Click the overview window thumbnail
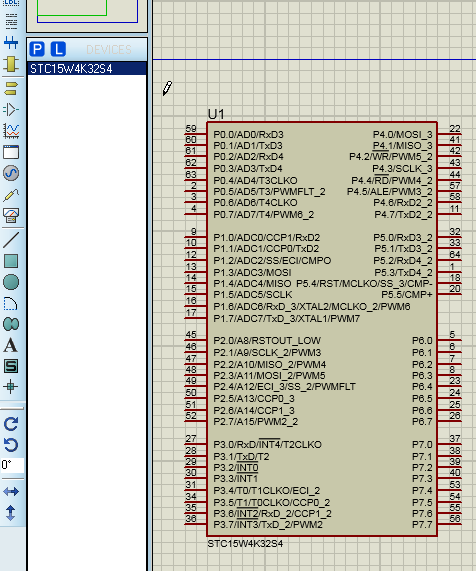 point(87,15)
